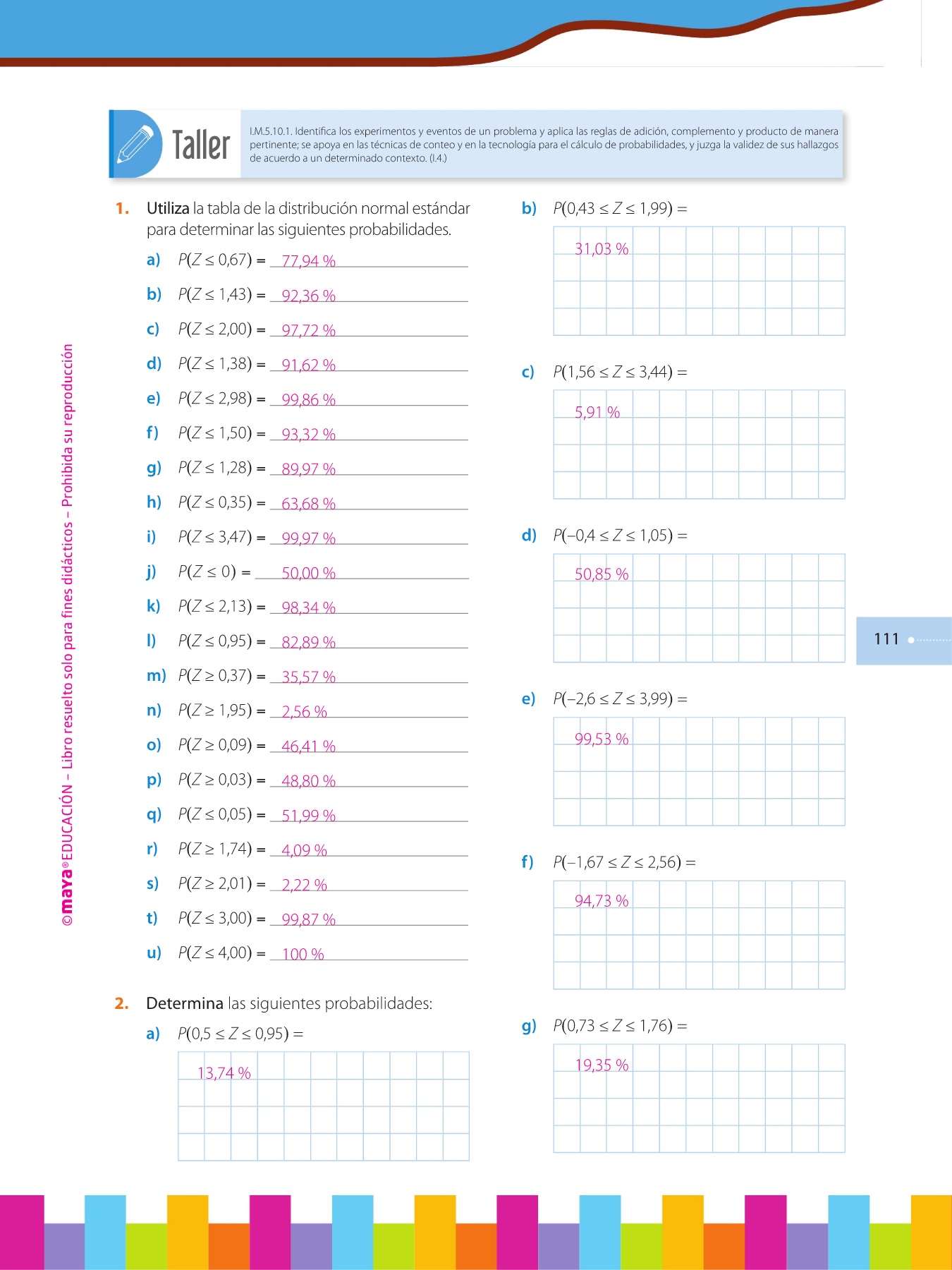
Task: Click the Taller heading title
Action: click(x=201, y=145)
